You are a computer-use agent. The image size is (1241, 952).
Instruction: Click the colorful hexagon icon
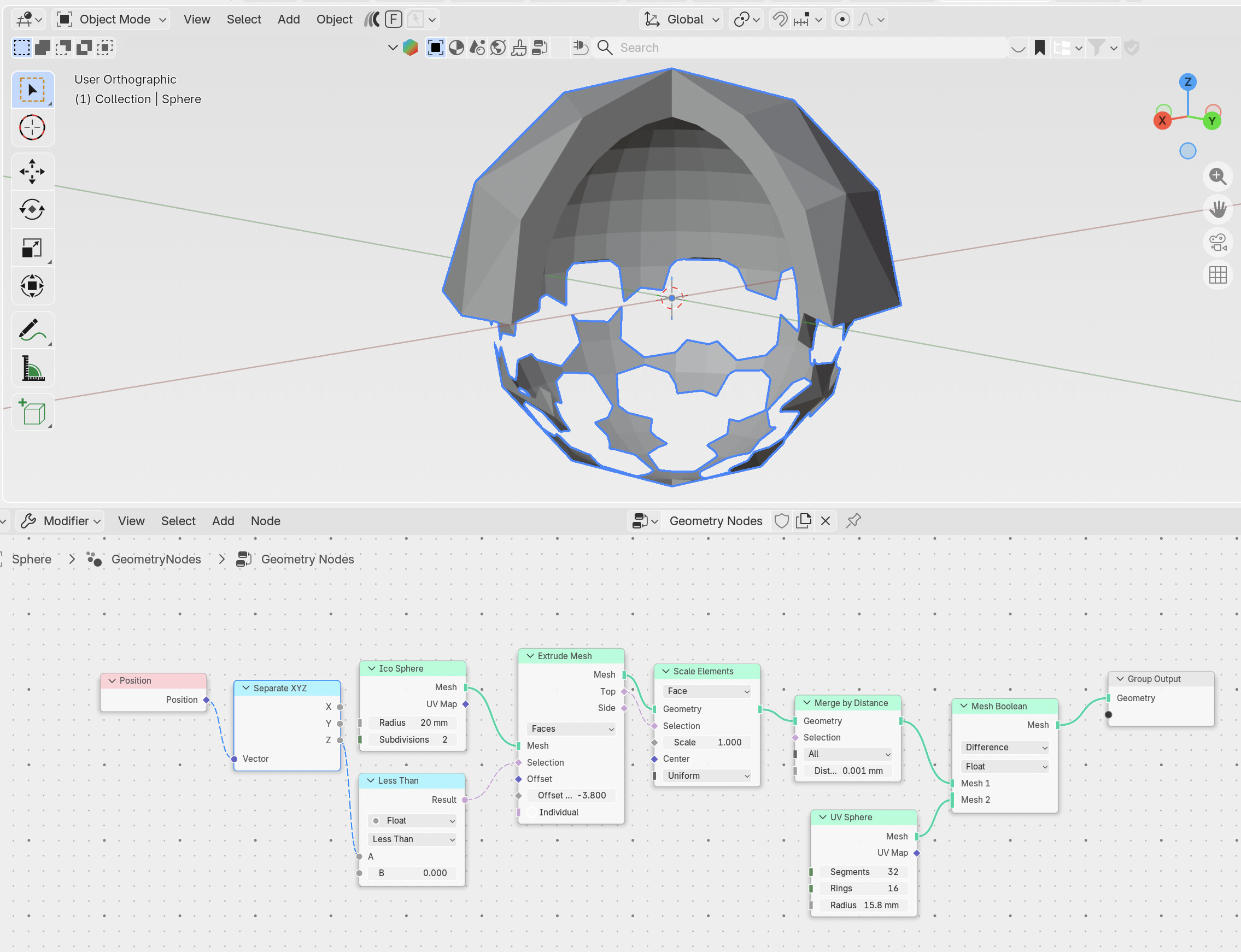(410, 48)
